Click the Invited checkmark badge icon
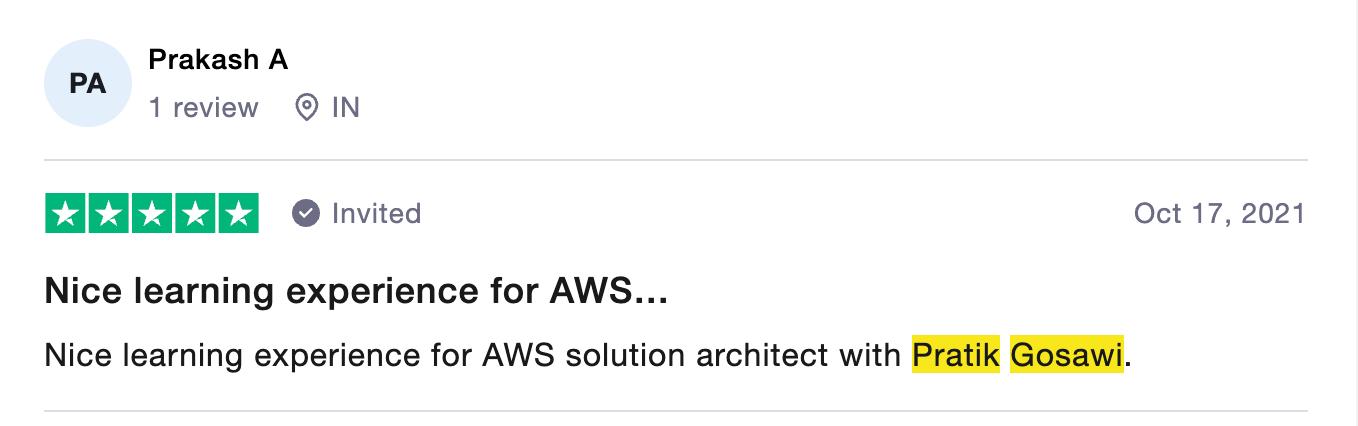The image size is (1358, 426). click(x=306, y=213)
